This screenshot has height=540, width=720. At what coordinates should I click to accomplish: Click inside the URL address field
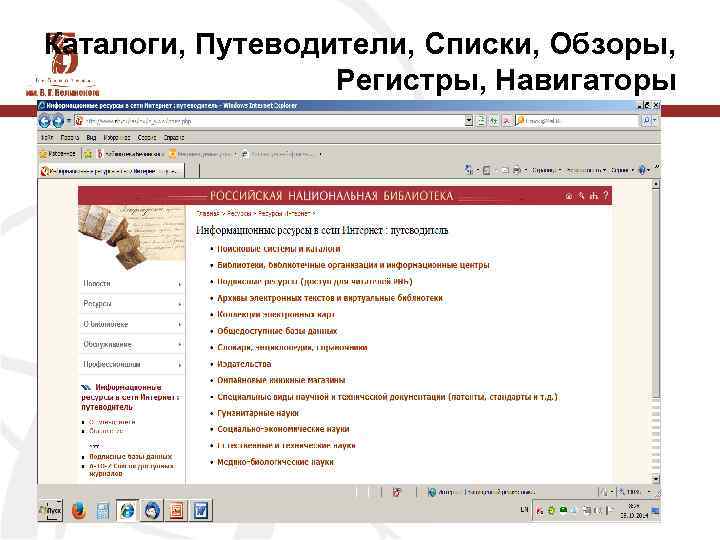(271, 121)
